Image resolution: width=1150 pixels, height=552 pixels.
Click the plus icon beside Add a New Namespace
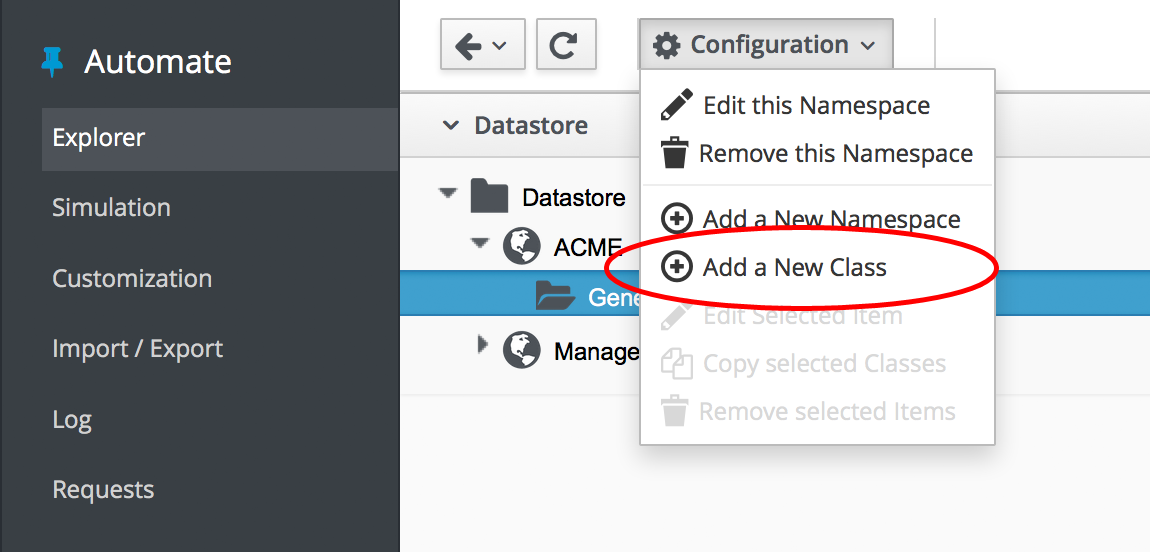click(677, 219)
